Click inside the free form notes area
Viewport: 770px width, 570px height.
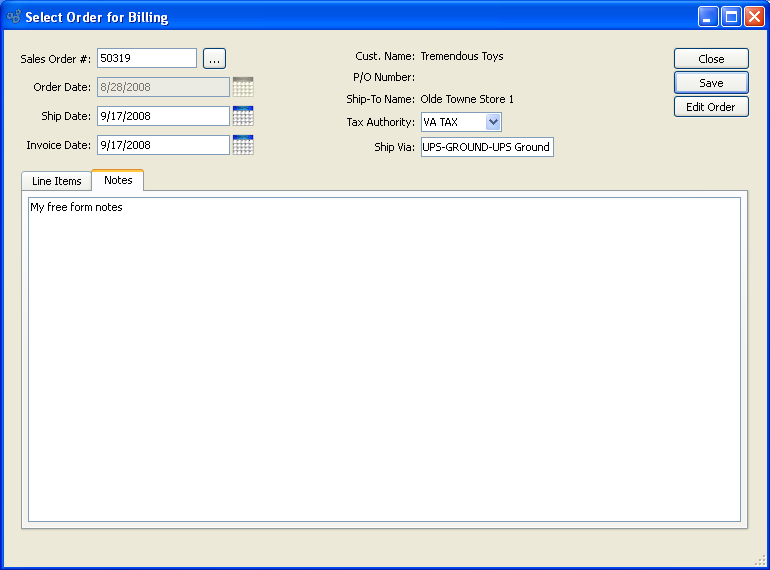click(385, 359)
